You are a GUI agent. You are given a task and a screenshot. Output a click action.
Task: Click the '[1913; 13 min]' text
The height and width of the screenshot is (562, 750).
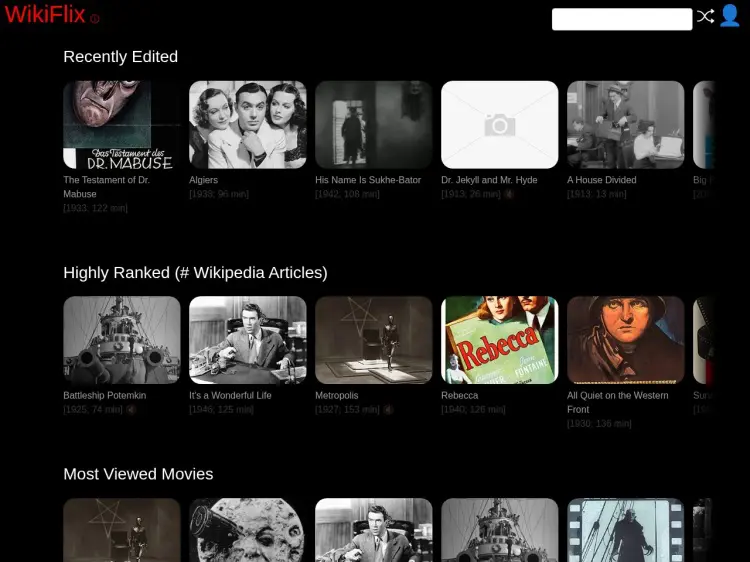pos(596,194)
